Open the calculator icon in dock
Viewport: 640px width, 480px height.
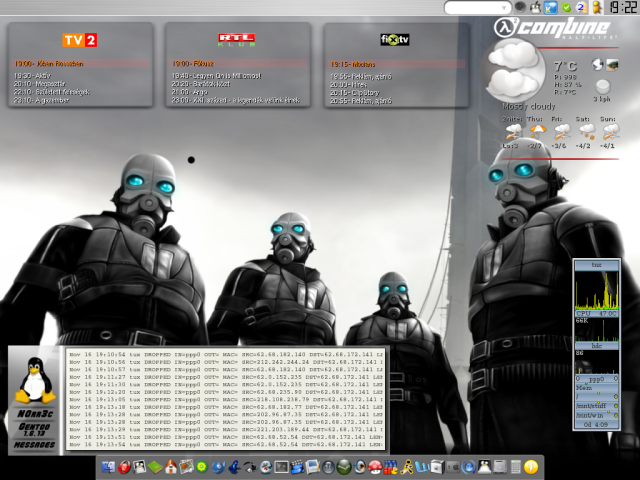516,467
